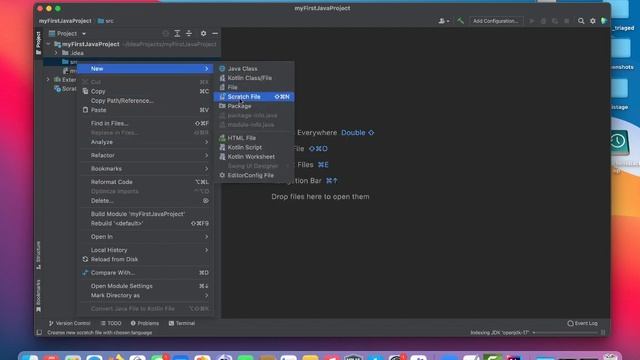The image size is (640, 360).
Task: Toggle Project side tab
Action: [38, 43]
